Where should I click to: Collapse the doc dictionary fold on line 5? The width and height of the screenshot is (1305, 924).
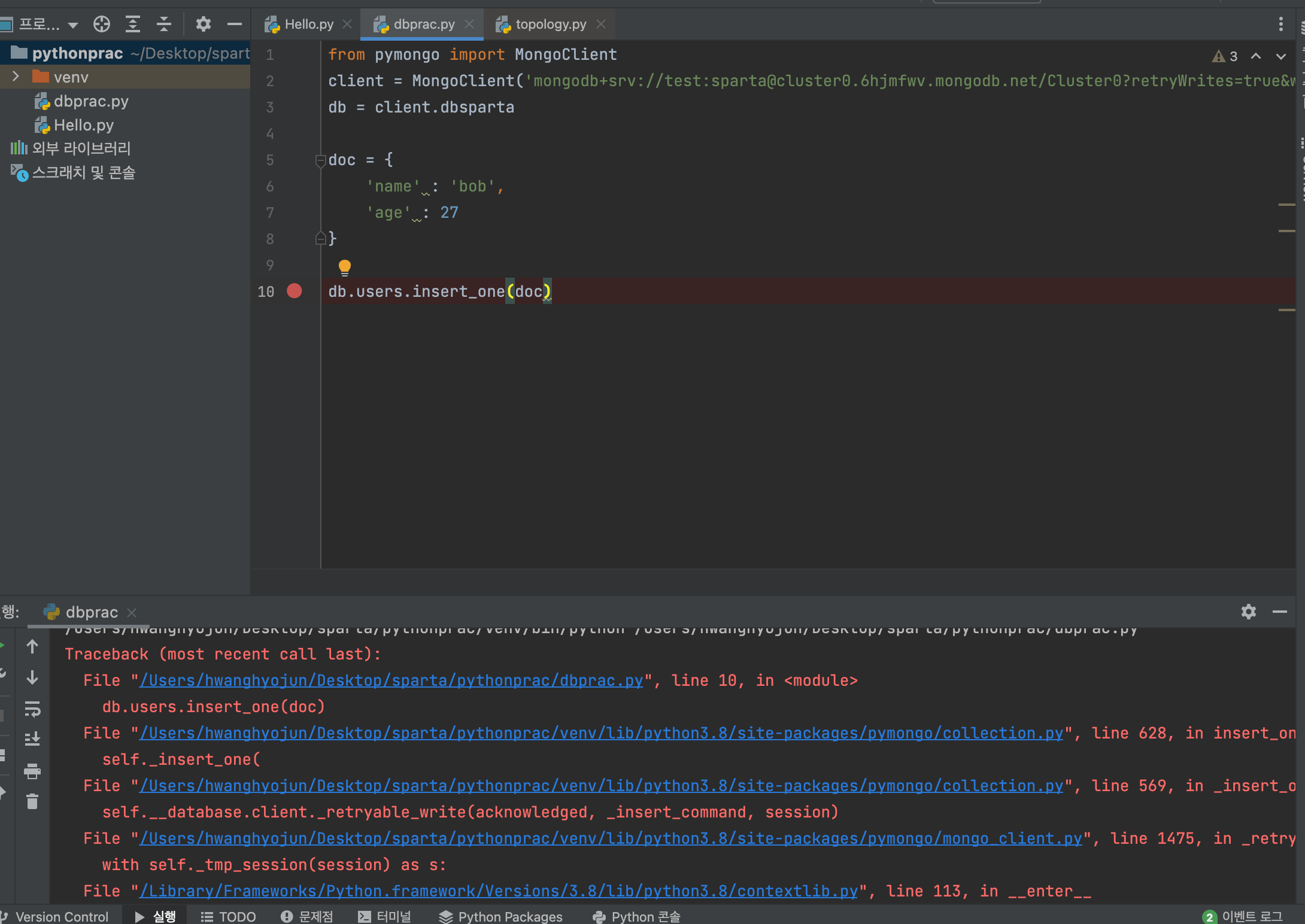320,160
